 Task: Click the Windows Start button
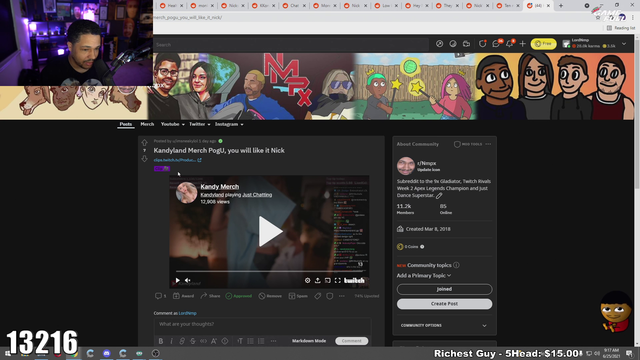[7, 353]
